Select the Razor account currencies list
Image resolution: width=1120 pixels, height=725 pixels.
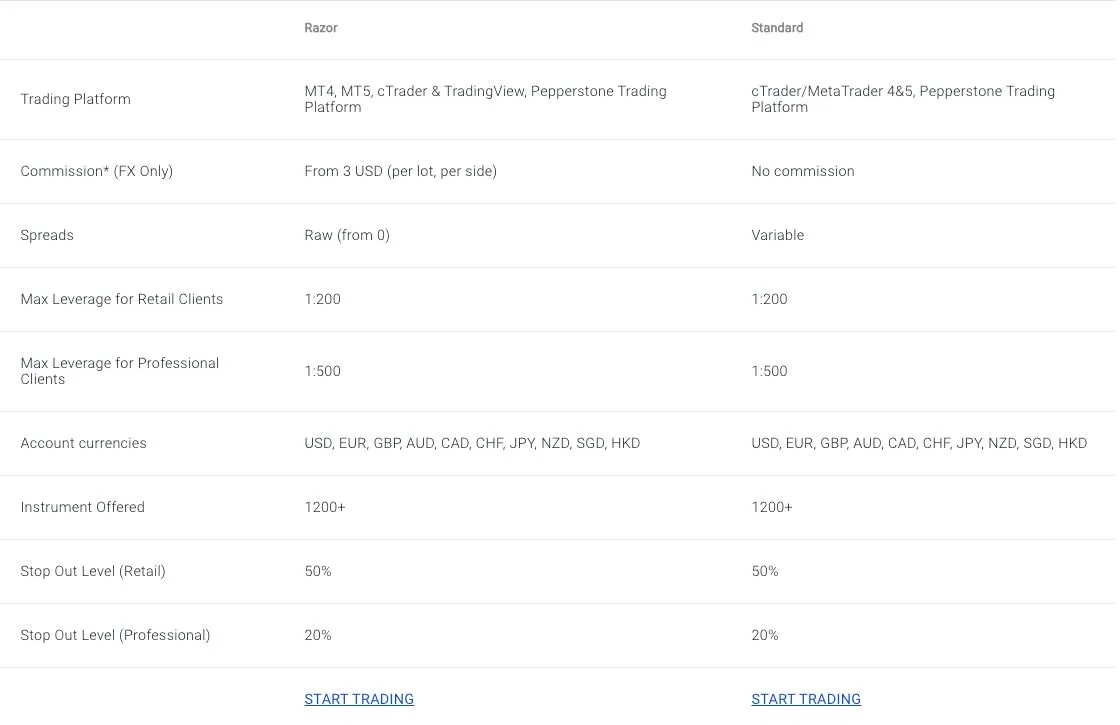pos(472,443)
